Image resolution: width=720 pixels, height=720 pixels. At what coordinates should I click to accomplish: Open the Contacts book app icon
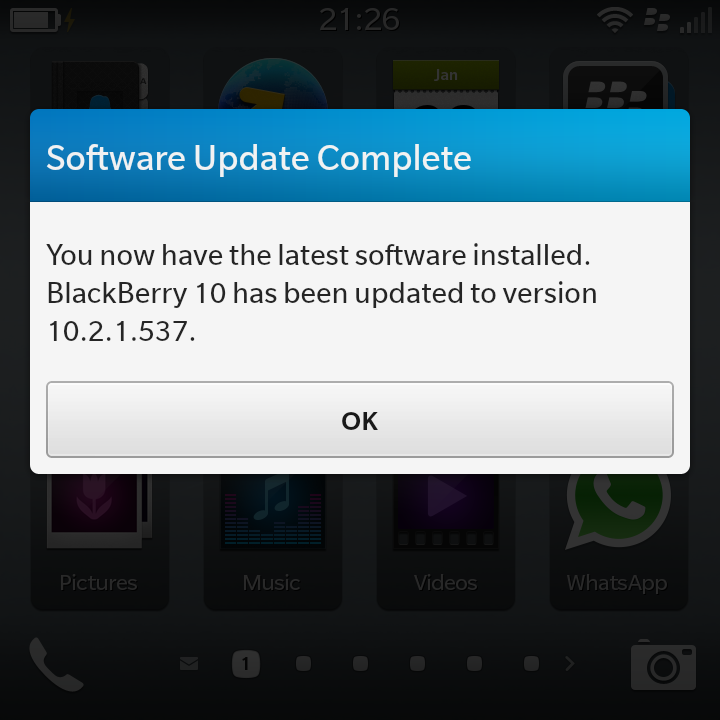tap(100, 85)
